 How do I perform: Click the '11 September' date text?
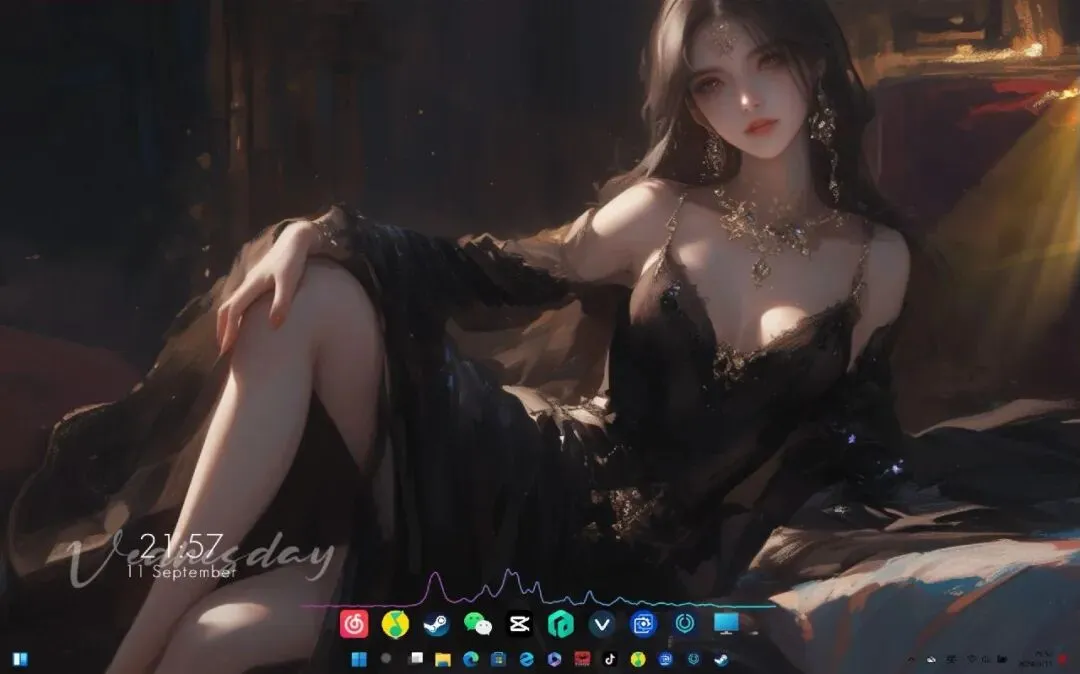click(x=182, y=571)
